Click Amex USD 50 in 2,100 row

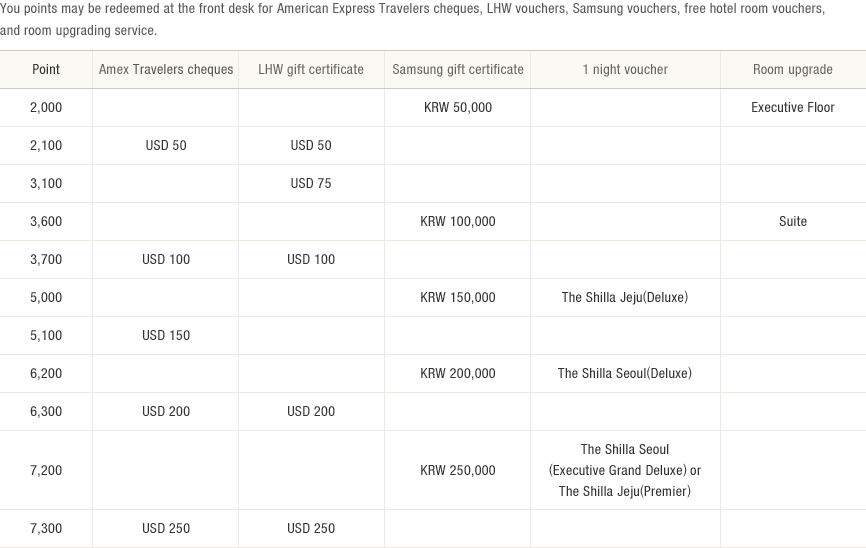click(166, 146)
